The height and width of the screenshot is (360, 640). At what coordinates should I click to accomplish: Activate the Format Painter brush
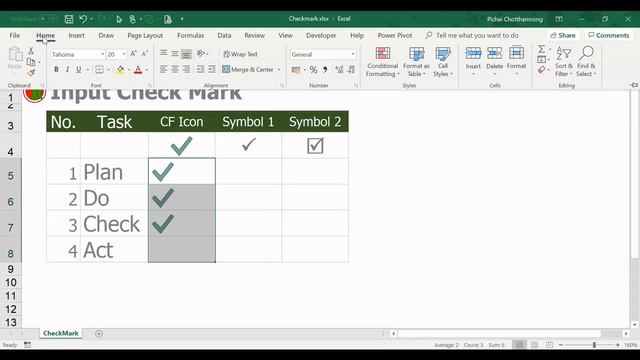click(x=31, y=73)
